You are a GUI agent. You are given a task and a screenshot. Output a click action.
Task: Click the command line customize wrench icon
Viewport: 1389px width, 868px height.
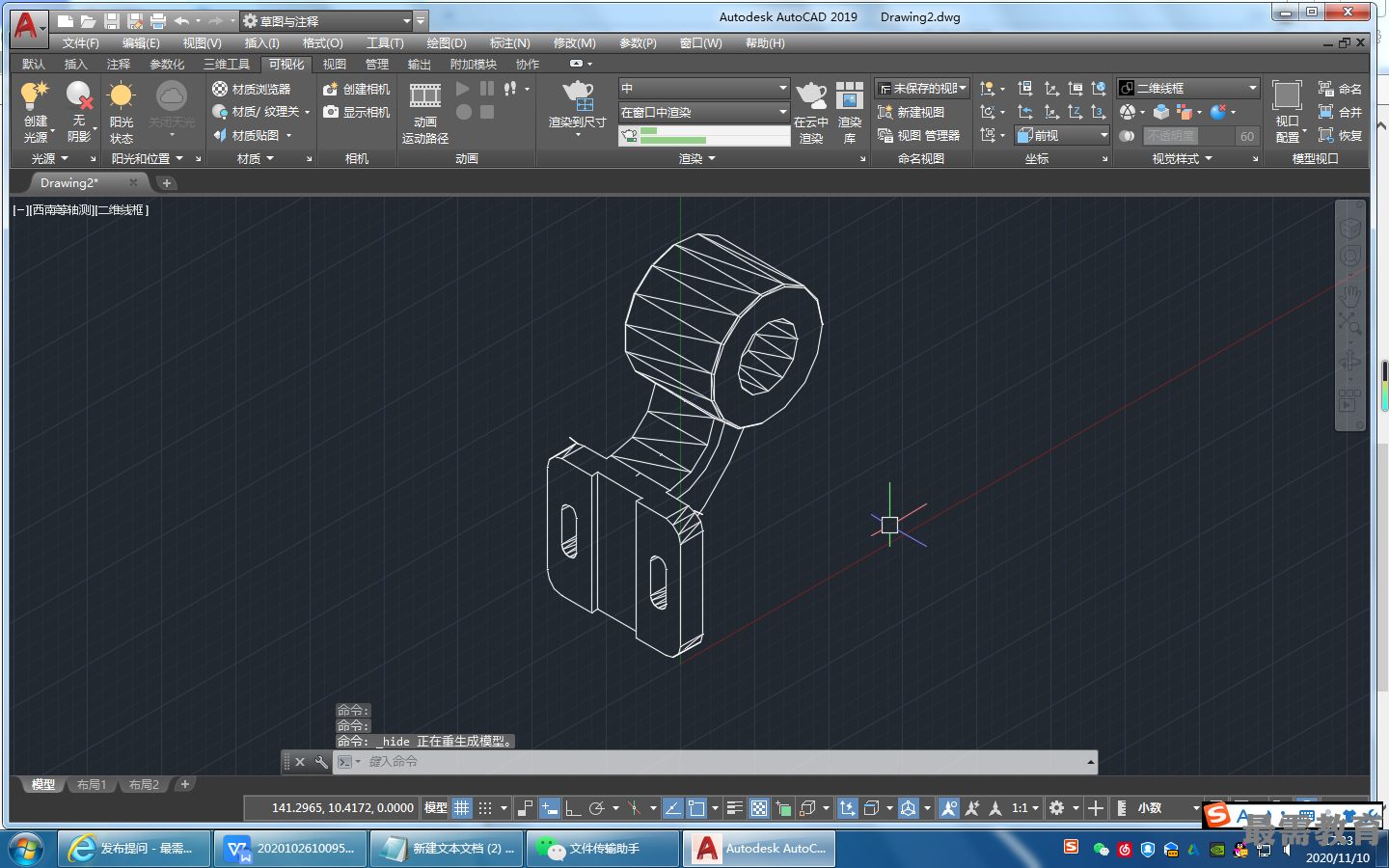[321, 762]
